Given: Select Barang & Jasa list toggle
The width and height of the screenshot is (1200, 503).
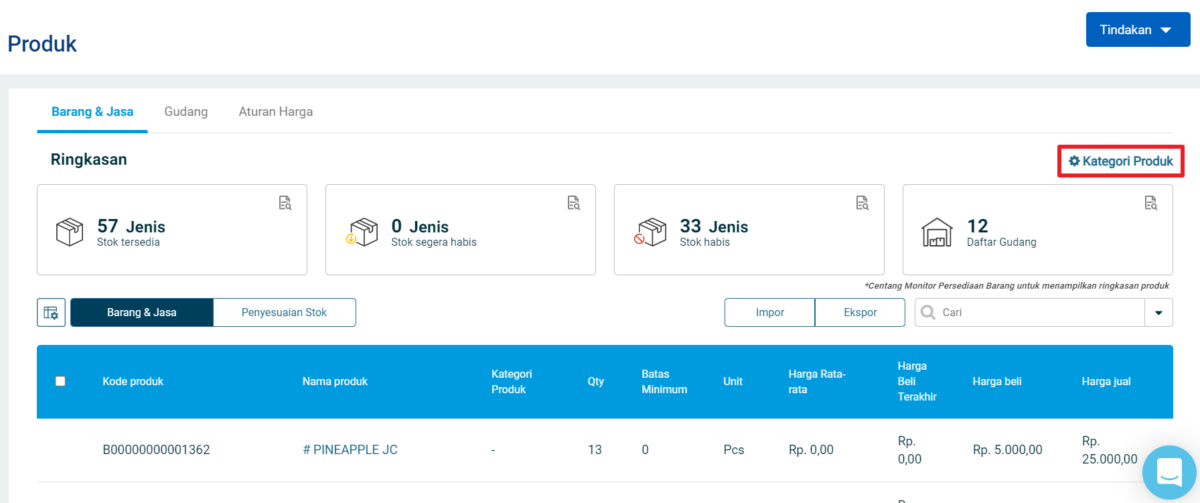Looking at the screenshot, I should pos(142,313).
